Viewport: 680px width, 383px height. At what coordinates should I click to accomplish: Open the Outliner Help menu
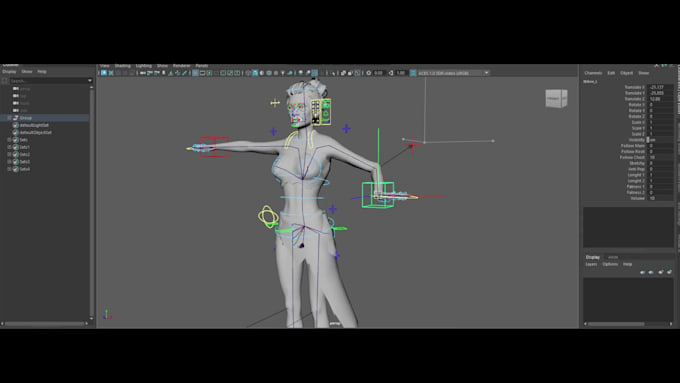[x=42, y=72]
